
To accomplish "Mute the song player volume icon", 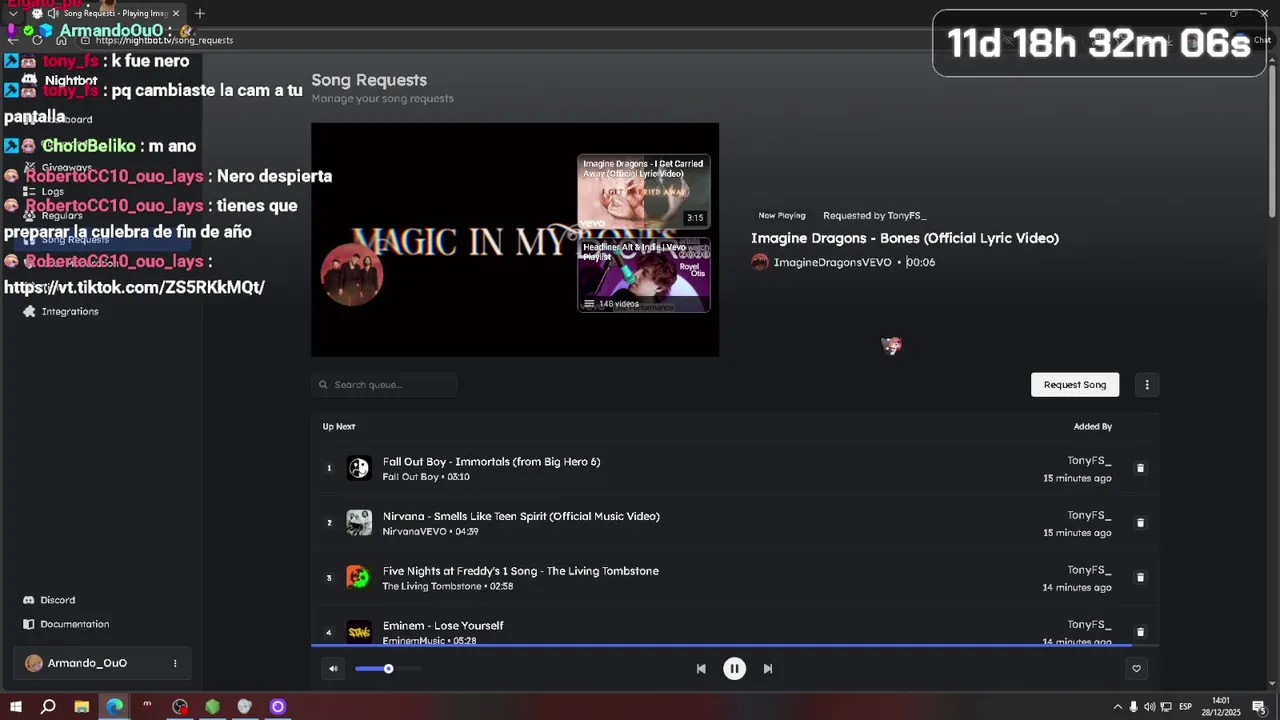I will click(x=333, y=669).
